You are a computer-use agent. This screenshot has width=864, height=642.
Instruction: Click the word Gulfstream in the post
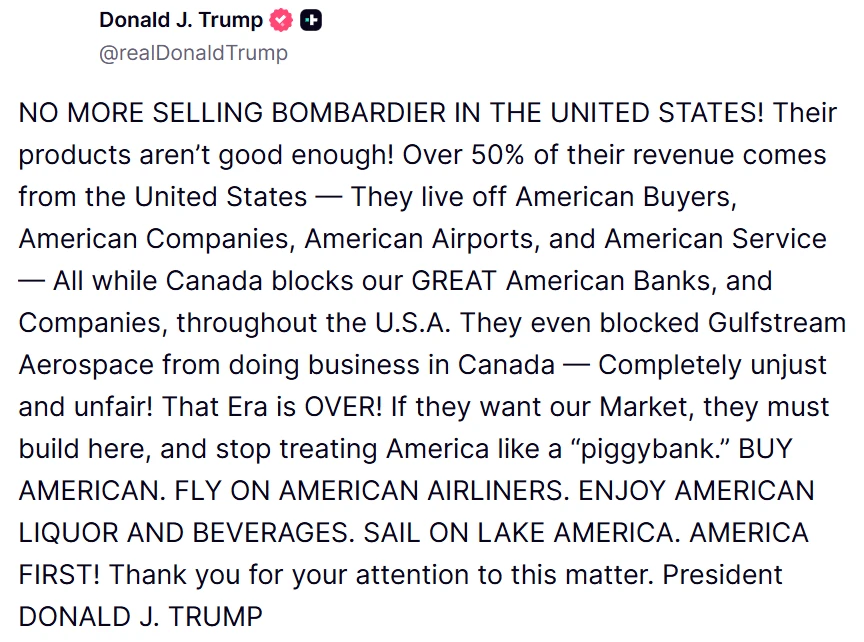[777, 323]
